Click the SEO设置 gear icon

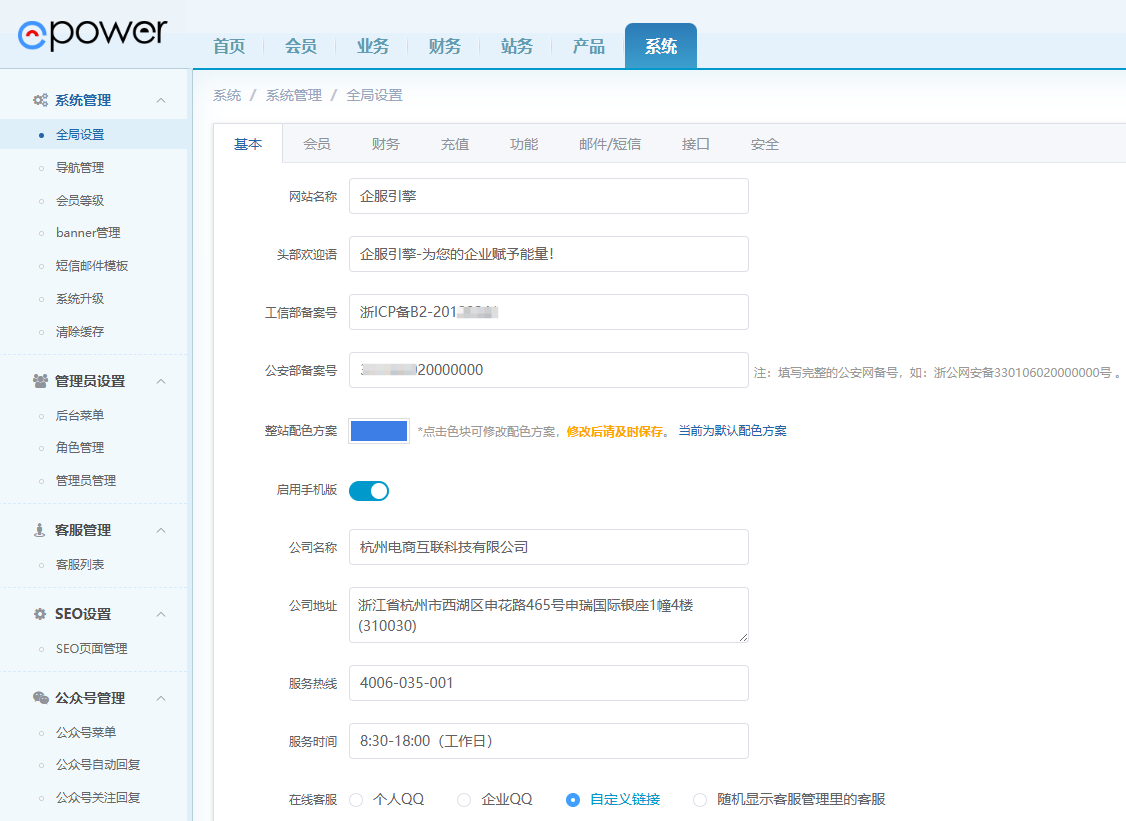[x=40, y=614]
